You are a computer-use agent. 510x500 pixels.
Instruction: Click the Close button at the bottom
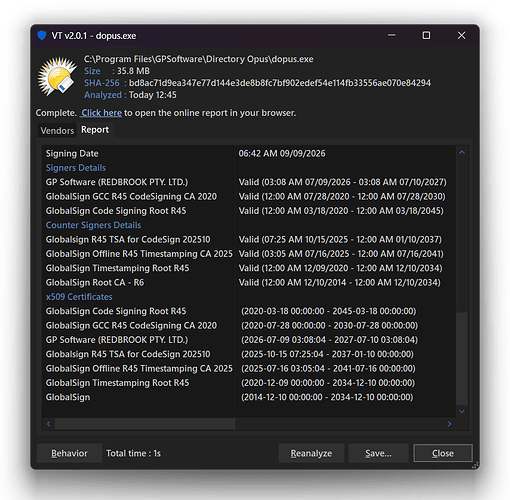click(443, 453)
